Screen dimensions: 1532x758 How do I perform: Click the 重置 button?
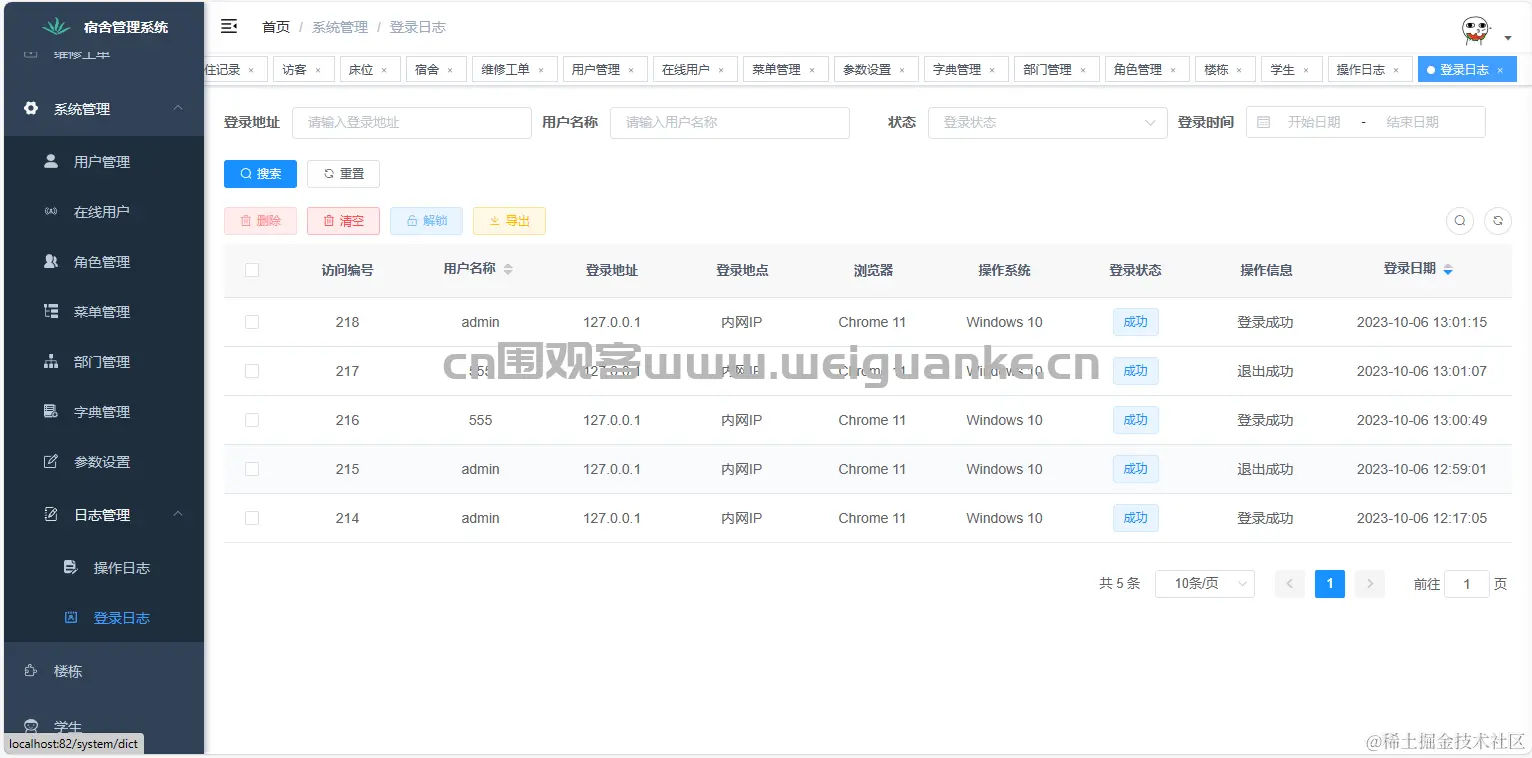[343, 173]
